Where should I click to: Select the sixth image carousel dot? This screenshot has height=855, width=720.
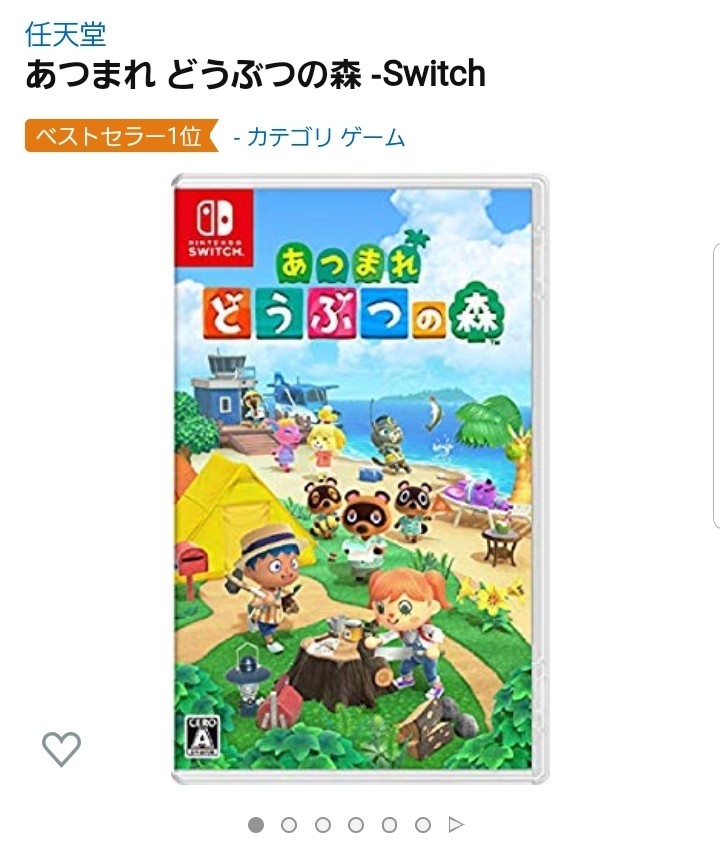click(423, 824)
